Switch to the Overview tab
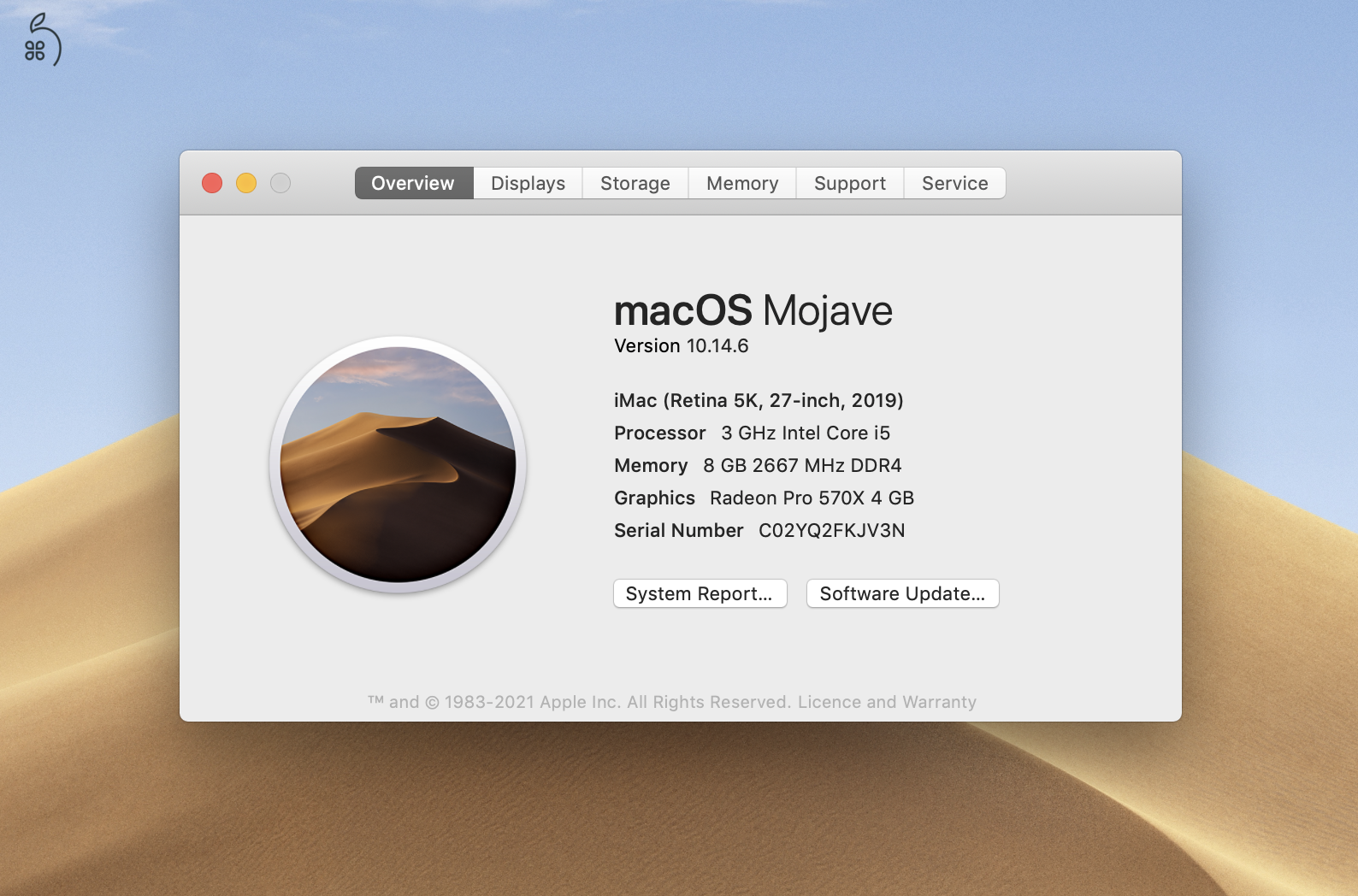 pyautogui.click(x=414, y=183)
